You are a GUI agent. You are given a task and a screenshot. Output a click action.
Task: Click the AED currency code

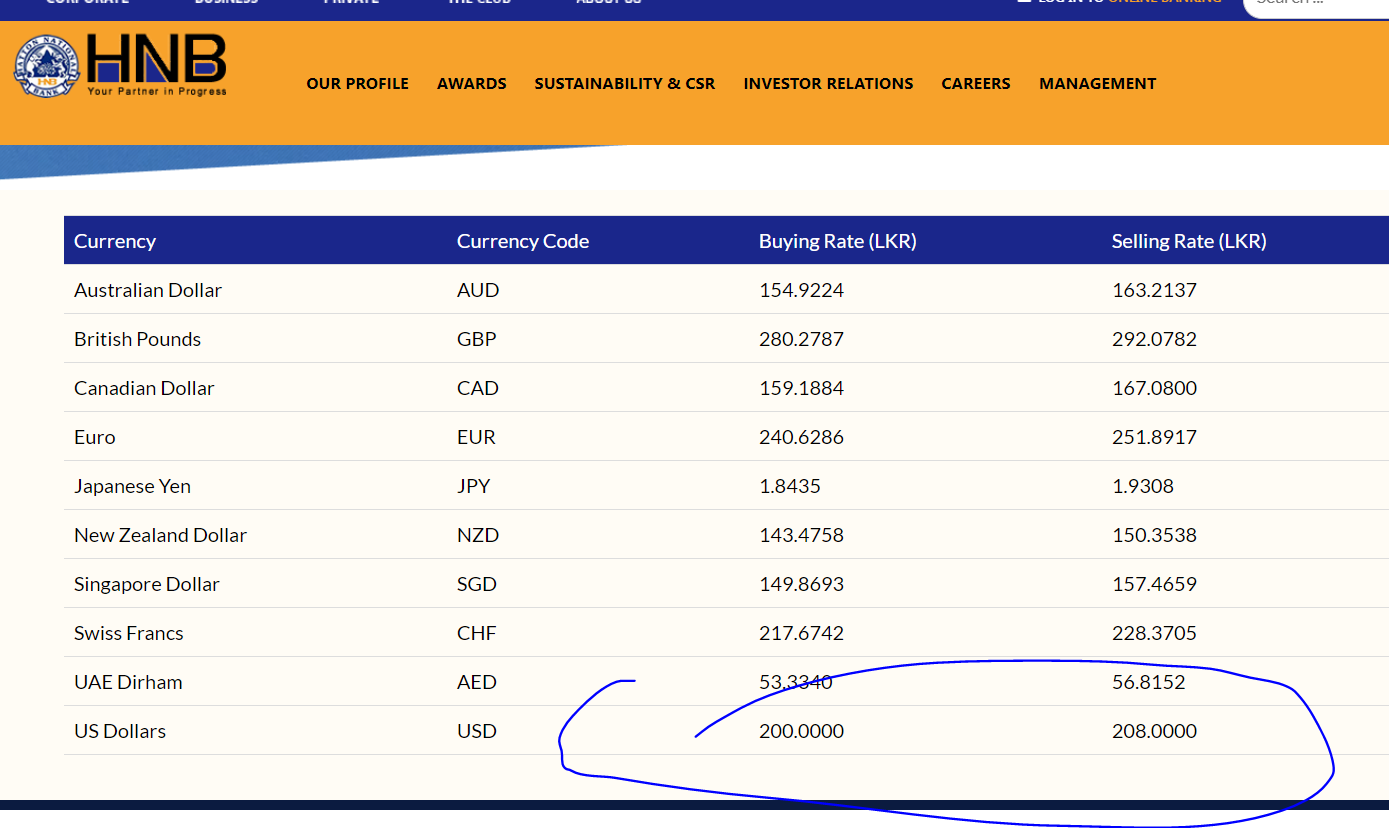pyautogui.click(x=477, y=682)
